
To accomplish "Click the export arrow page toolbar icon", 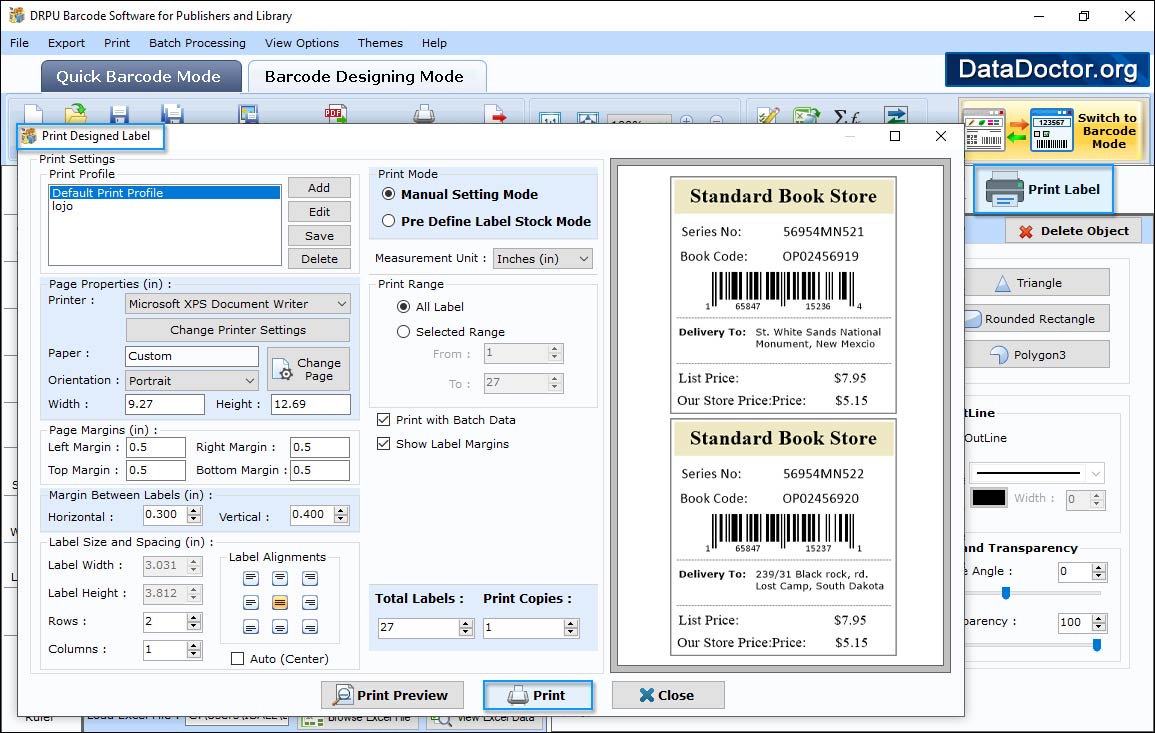I will pos(496,114).
